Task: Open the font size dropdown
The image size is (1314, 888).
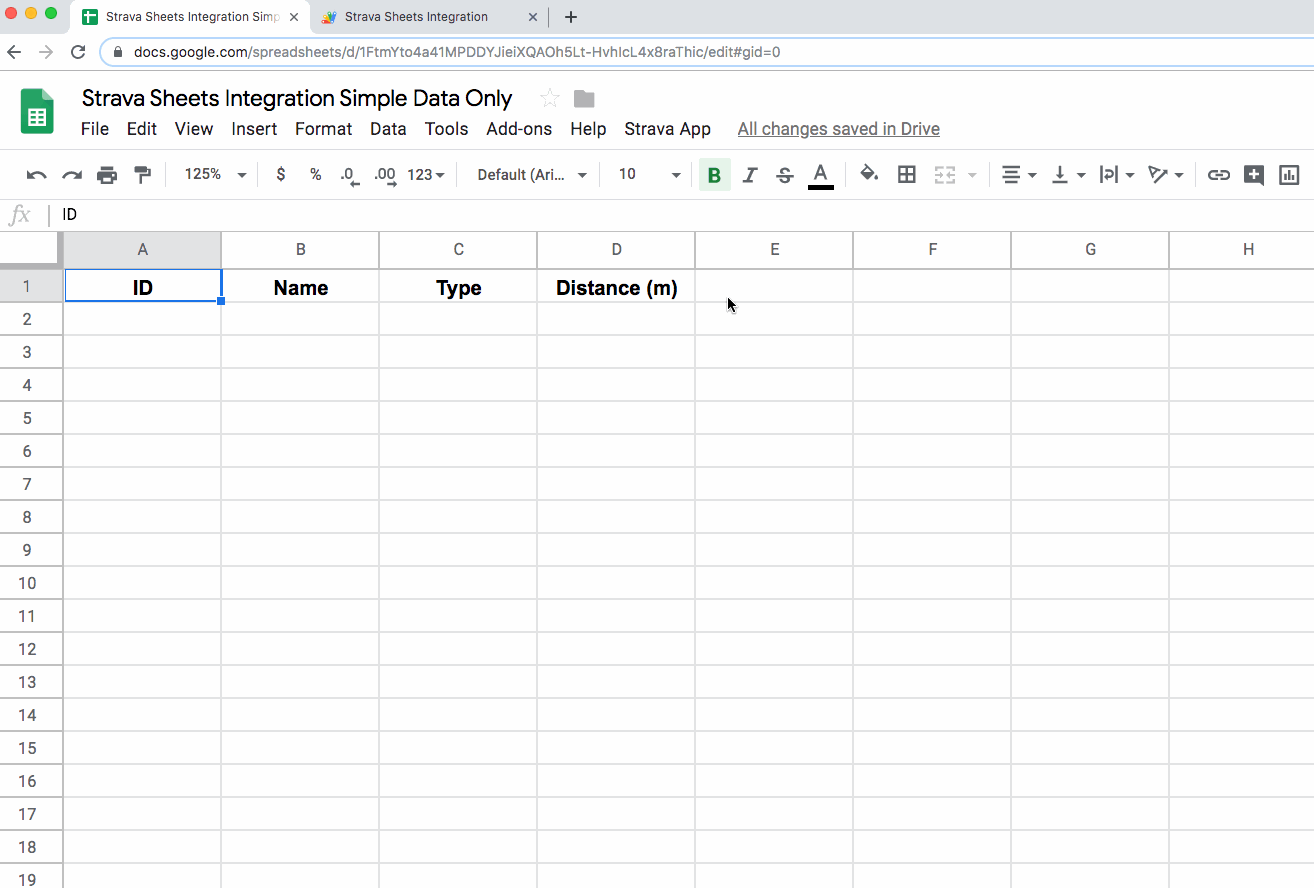Action: click(644, 174)
